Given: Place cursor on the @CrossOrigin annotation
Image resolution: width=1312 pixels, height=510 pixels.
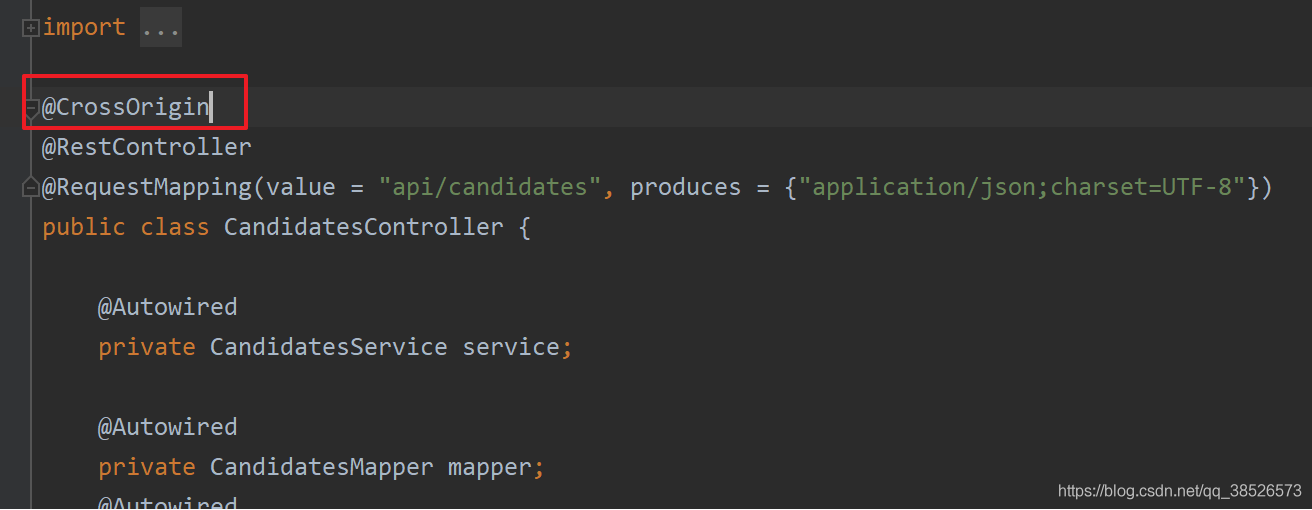Looking at the screenshot, I should point(126,107).
